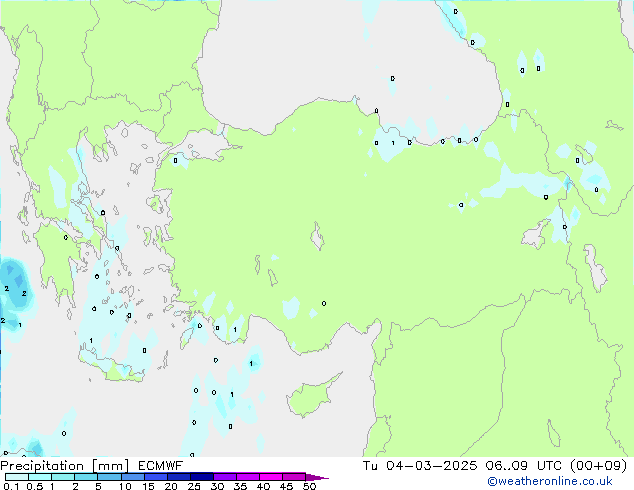Click the legend value '50'
The image size is (634, 490).
[309, 486]
